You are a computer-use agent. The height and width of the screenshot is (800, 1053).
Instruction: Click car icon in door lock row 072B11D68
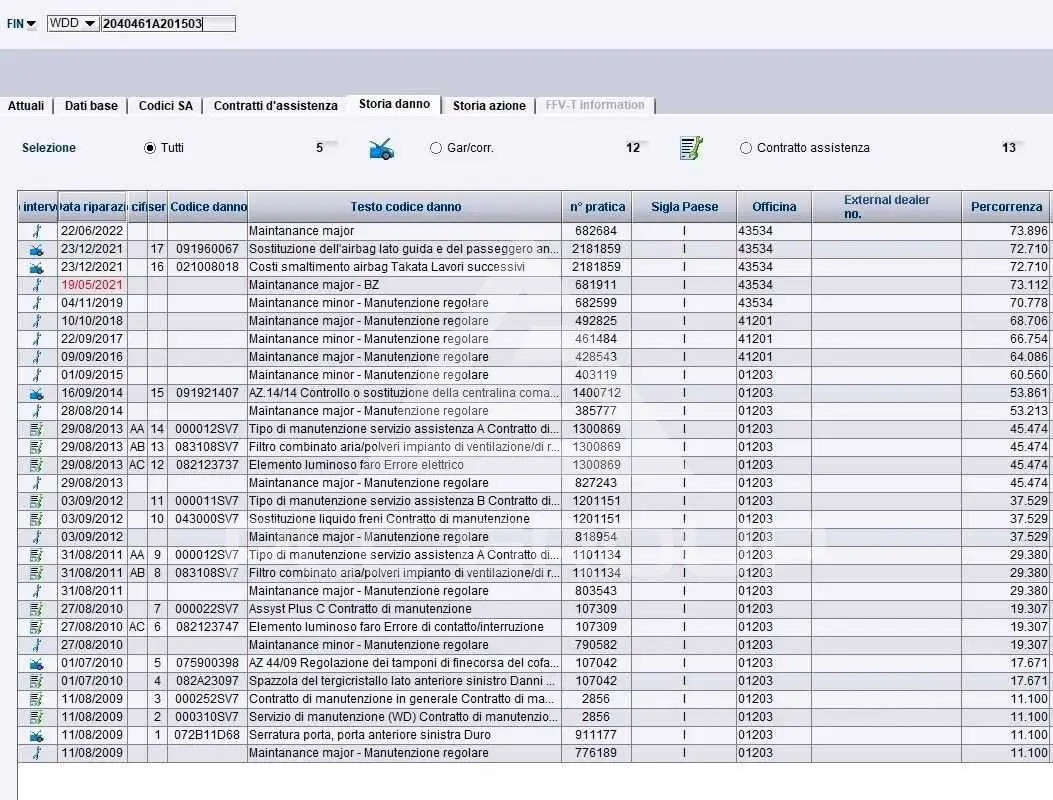[37, 736]
